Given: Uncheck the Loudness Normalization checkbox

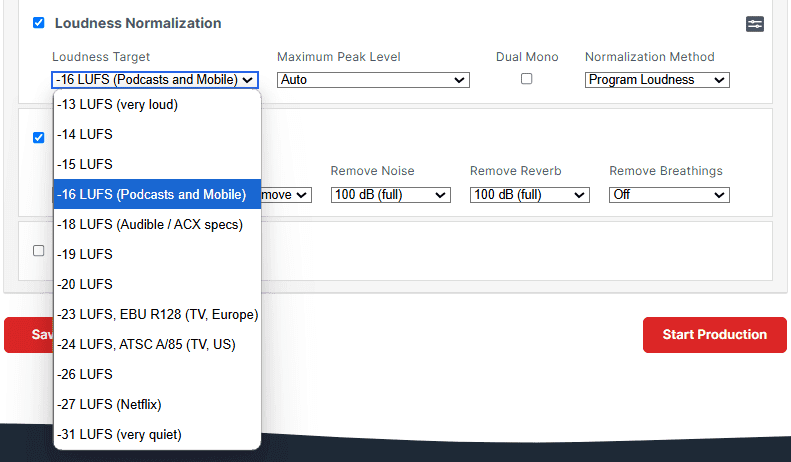Looking at the screenshot, I should (38, 23).
